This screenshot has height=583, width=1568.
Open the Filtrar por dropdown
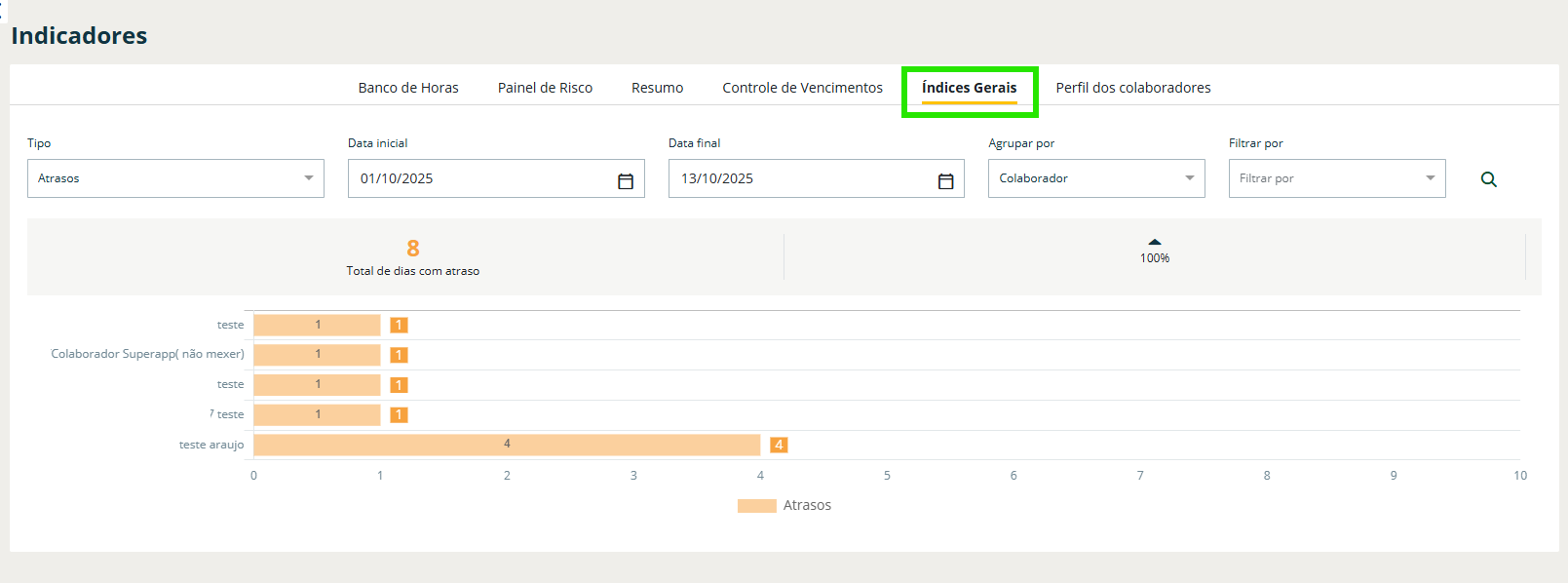1336,178
